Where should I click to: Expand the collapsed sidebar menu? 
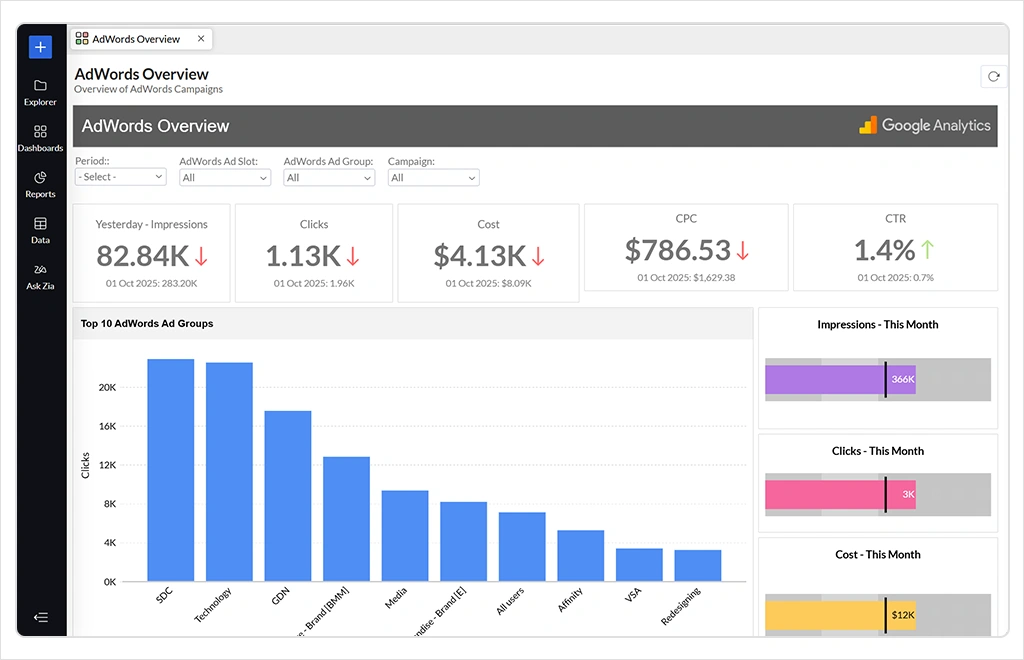point(40,617)
